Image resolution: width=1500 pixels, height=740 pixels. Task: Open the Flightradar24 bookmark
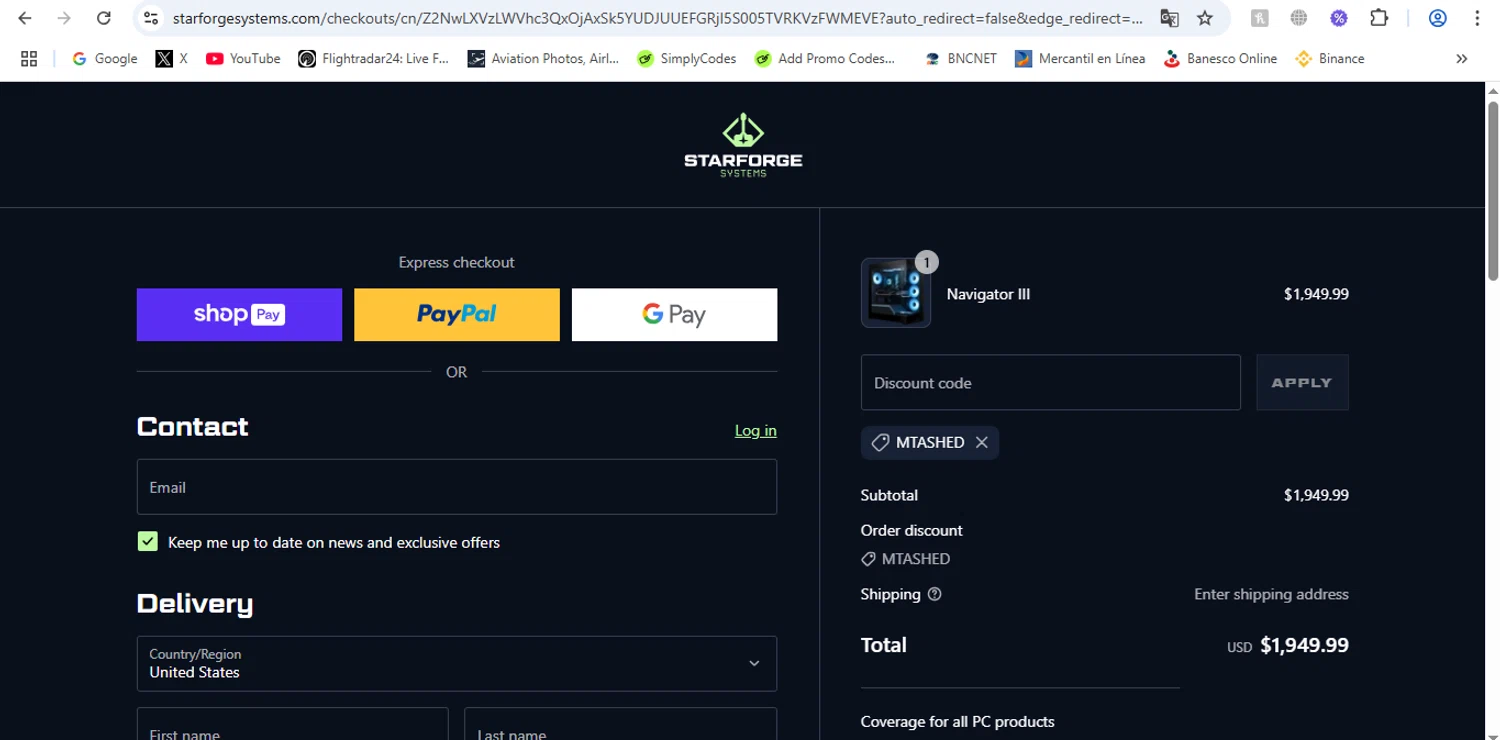(374, 59)
